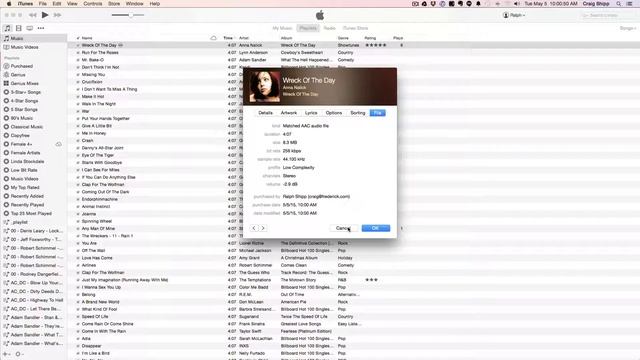This screenshot has height=360, width=640.
Task: Open the 80's Music smart playlist
Action: [22, 118]
